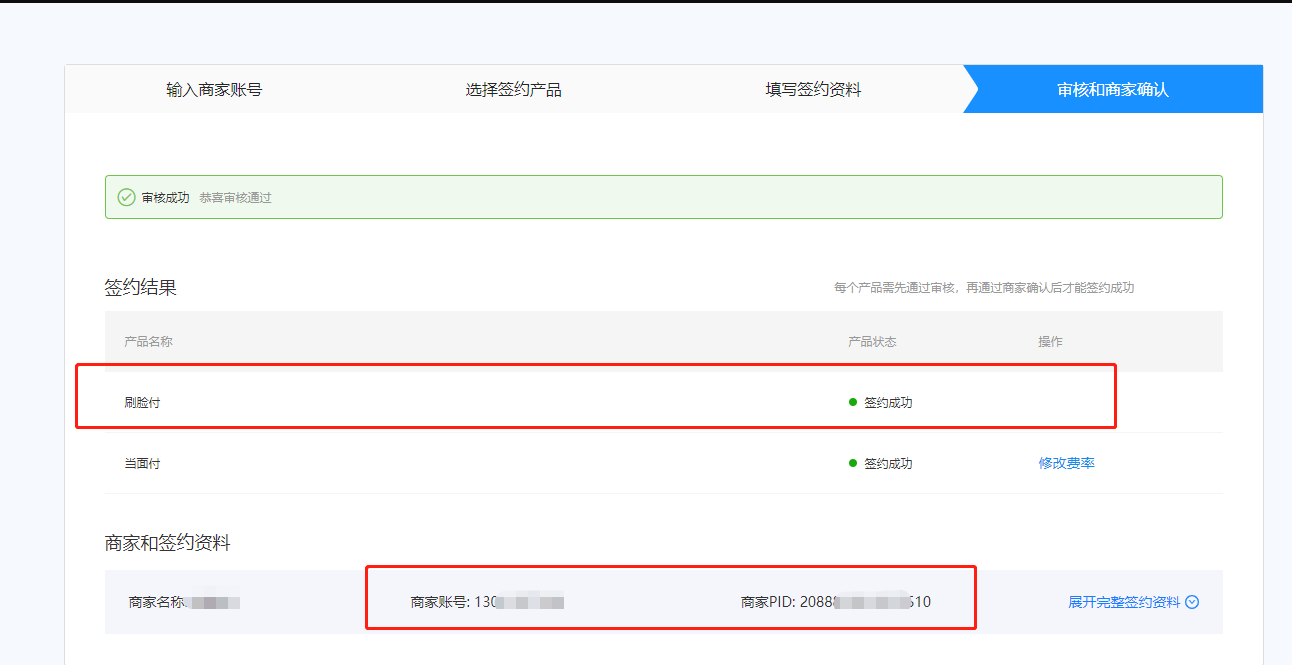
Task: Click 签约成功 status in the 刷脸付 row
Action: pyautogui.click(x=888, y=403)
